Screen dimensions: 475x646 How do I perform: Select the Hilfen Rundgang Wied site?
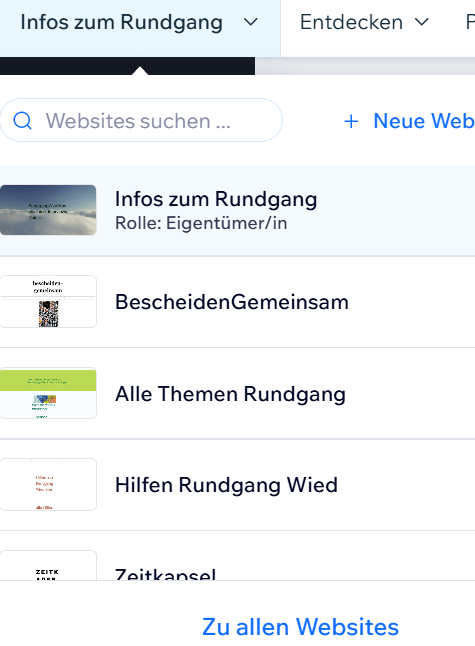point(237,485)
